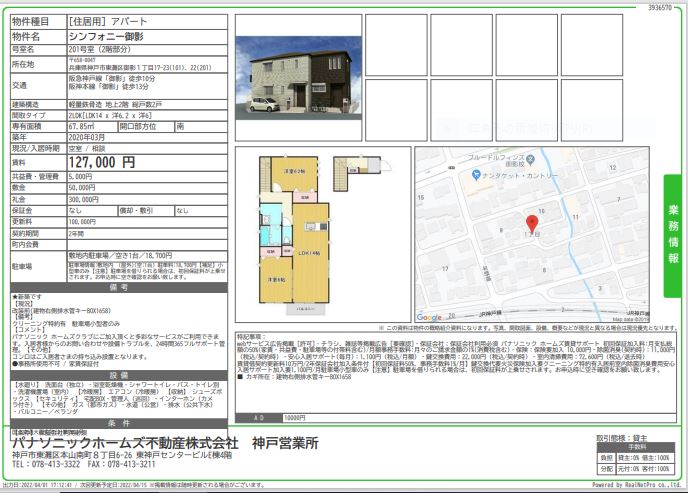Viewport: 688px width, 493px height.
Task: Click the 償却・敷引 label cell
Action: tap(146, 211)
